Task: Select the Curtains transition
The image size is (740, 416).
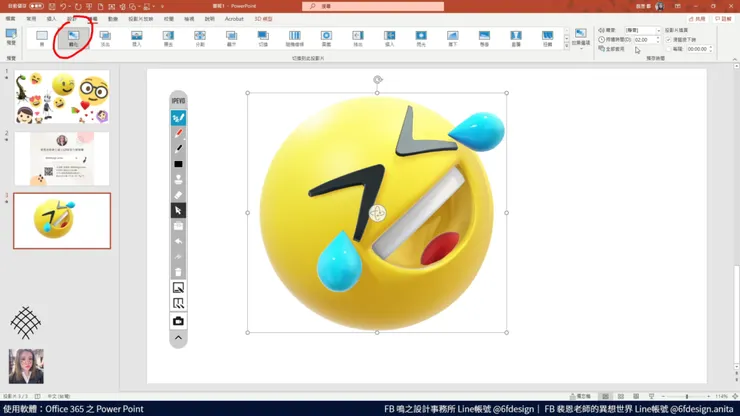Action: [516, 38]
